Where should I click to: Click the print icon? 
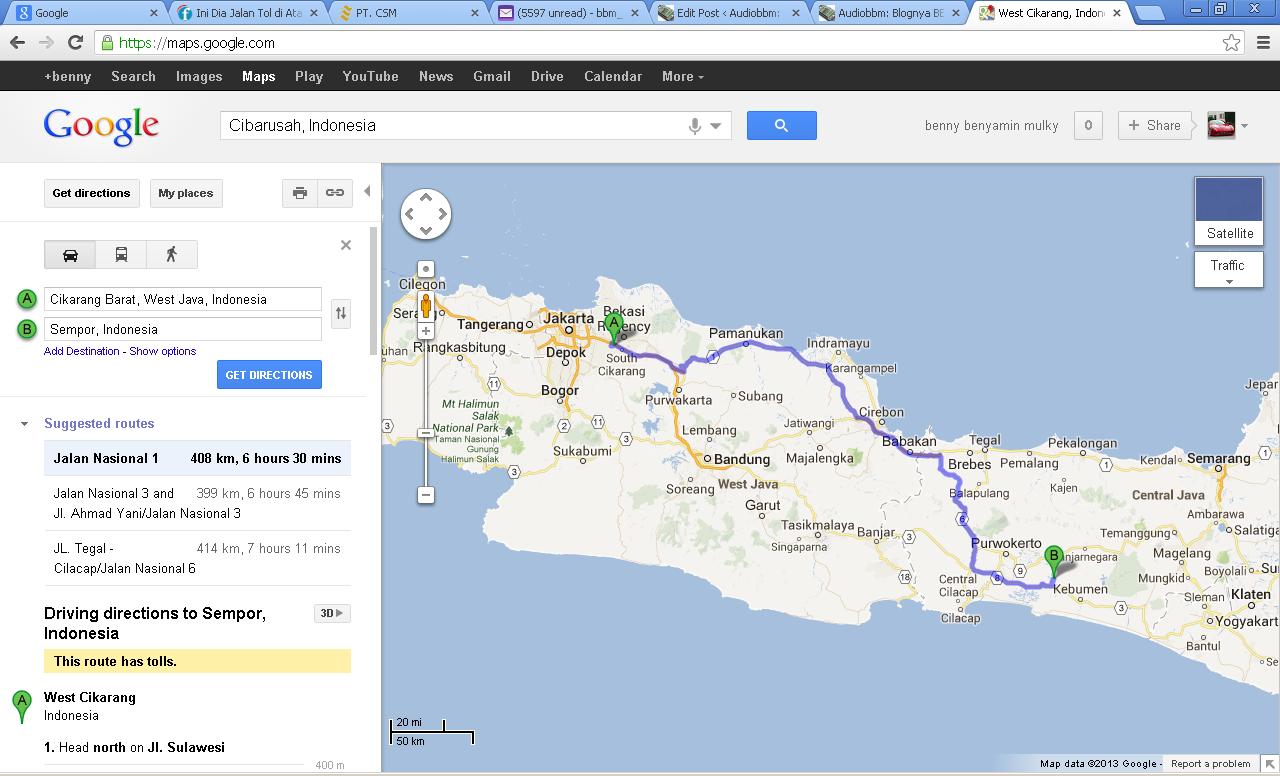point(299,193)
